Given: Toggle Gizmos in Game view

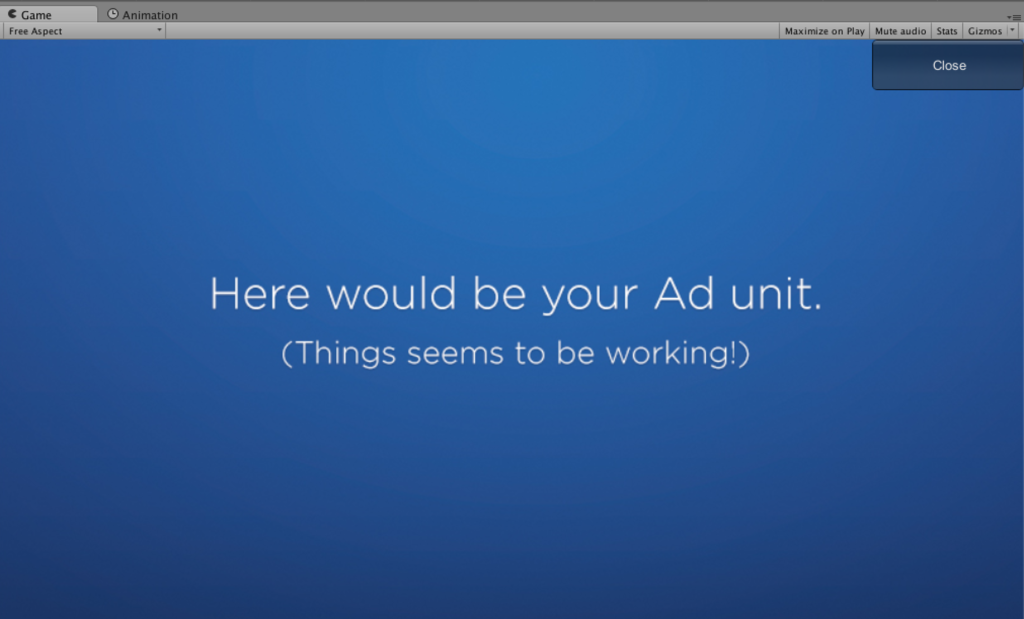Looking at the screenshot, I should point(984,31).
